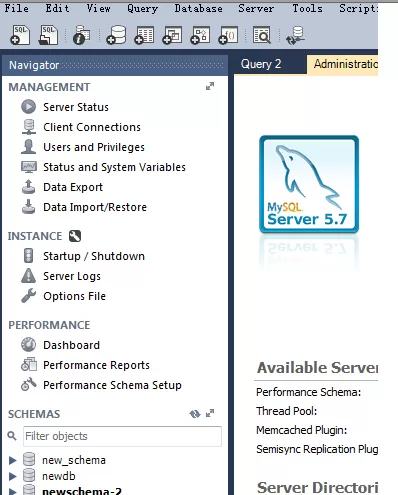Click the Startup / Shutdown icon
This screenshot has height=495, width=398.
click(x=29, y=256)
